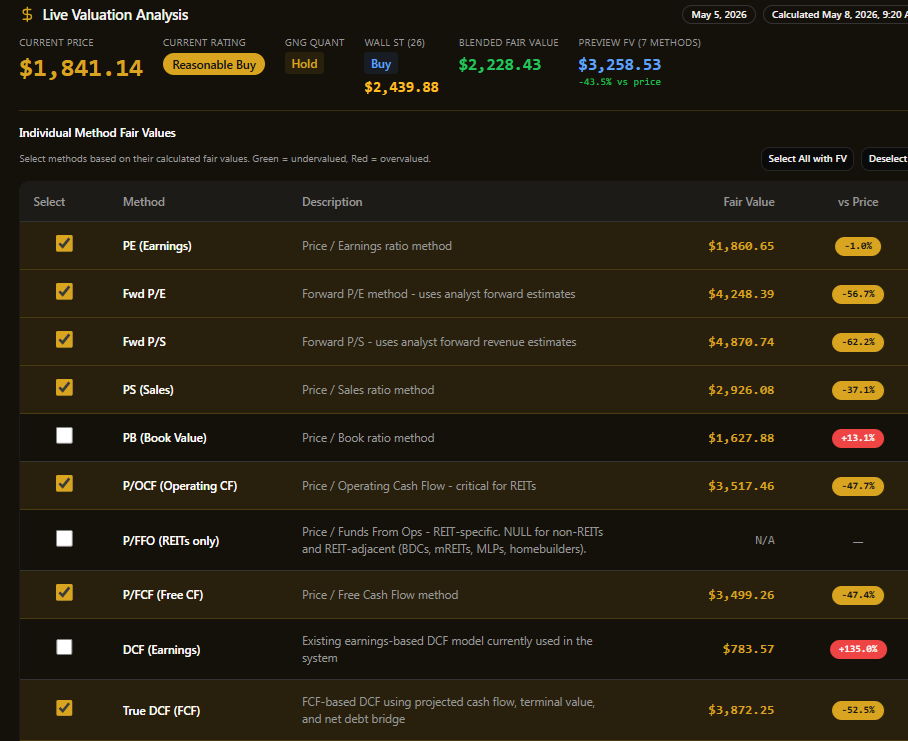Image resolution: width=908 pixels, height=741 pixels.
Task: Click the vs Price column header
Action: click(x=858, y=202)
